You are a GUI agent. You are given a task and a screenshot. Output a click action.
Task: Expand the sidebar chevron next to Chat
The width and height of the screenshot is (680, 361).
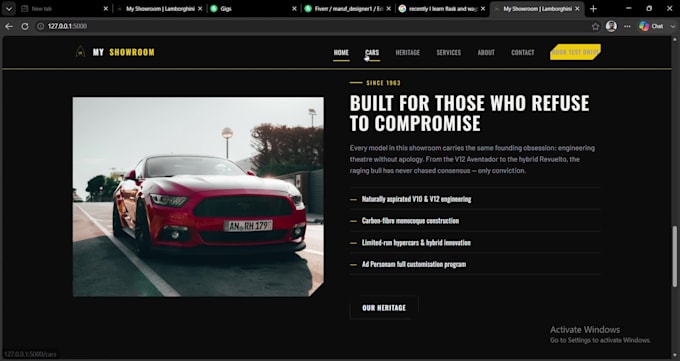pyautogui.click(x=673, y=26)
